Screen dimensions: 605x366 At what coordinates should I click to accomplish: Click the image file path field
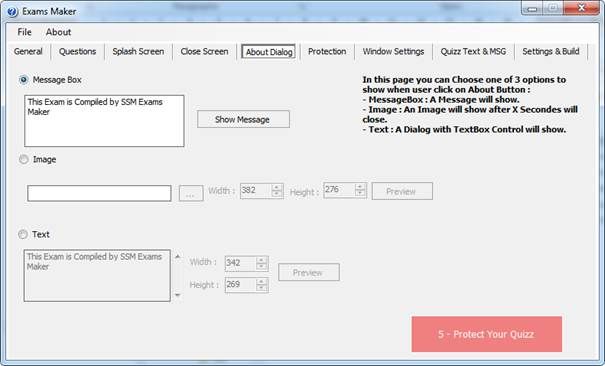99,193
